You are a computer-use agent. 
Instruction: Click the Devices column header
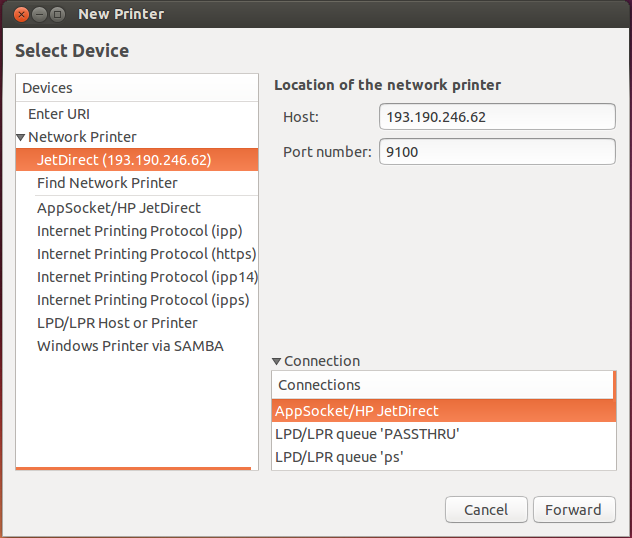pyautogui.click(x=137, y=88)
